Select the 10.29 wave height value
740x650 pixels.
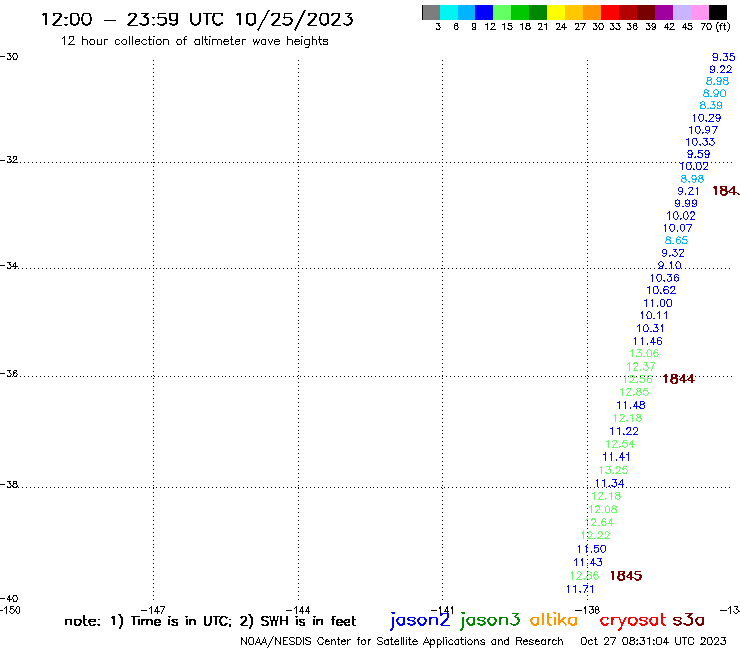pos(706,118)
